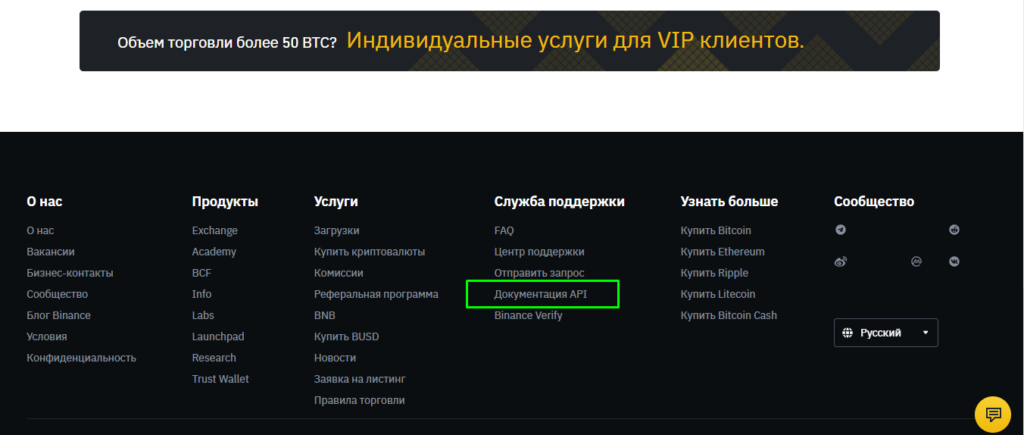Image resolution: width=1024 pixels, height=435 pixels.
Task: Open Реферальная программа link
Action: (376, 294)
